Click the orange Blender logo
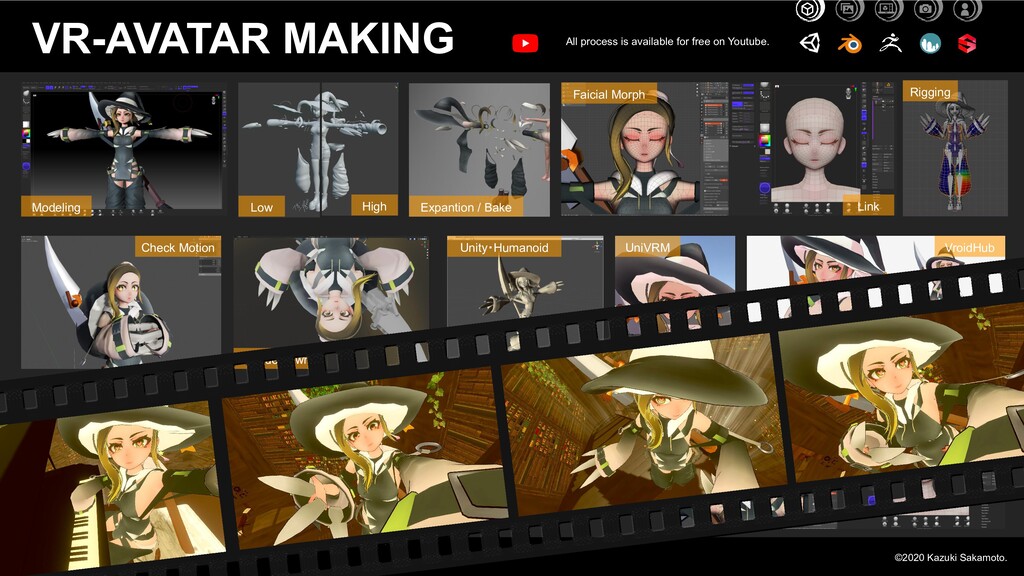The width and height of the screenshot is (1024, 576). 850,44
